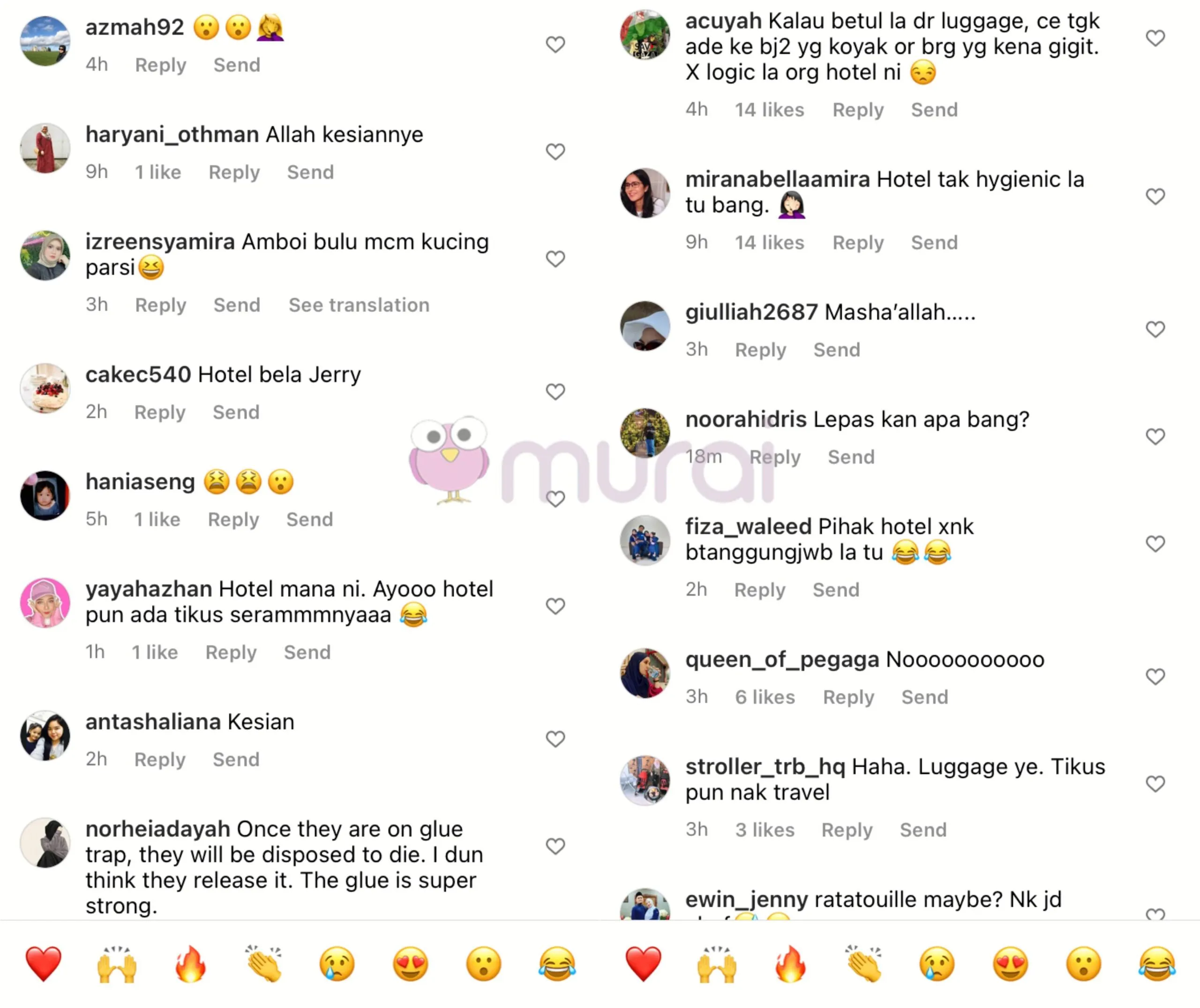Choose red heart emoji in right reaction bar
The height and width of the screenshot is (1008, 1200).
[x=643, y=964]
